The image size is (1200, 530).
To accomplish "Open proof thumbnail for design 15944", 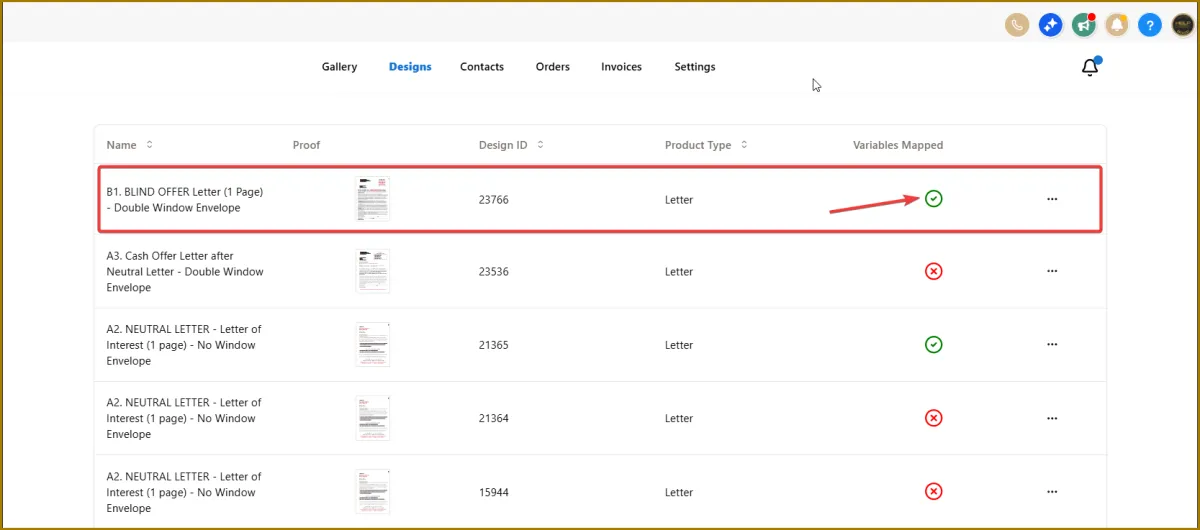I will pos(373,491).
